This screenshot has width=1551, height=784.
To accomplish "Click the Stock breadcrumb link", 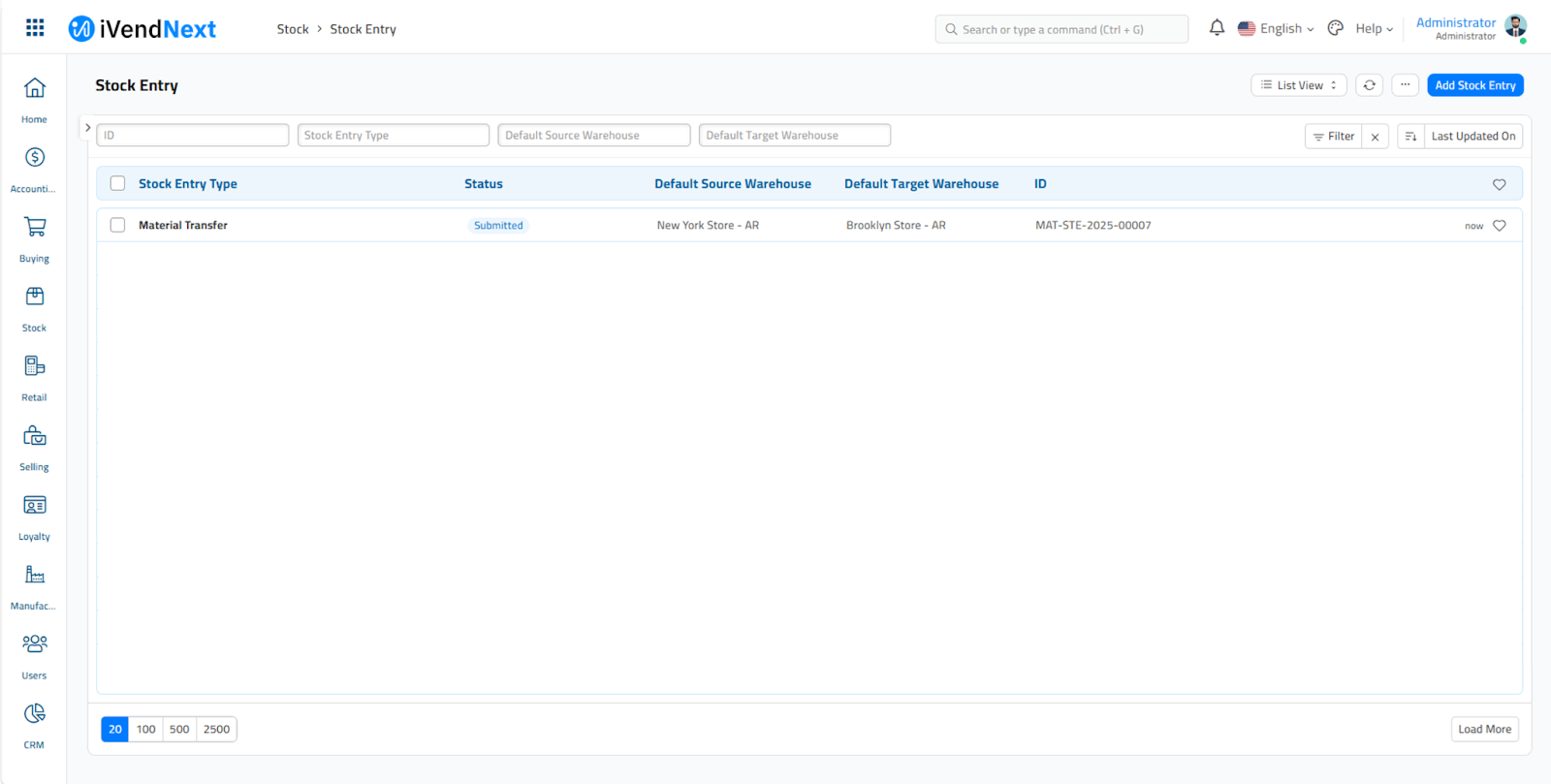I will (292, 29).
